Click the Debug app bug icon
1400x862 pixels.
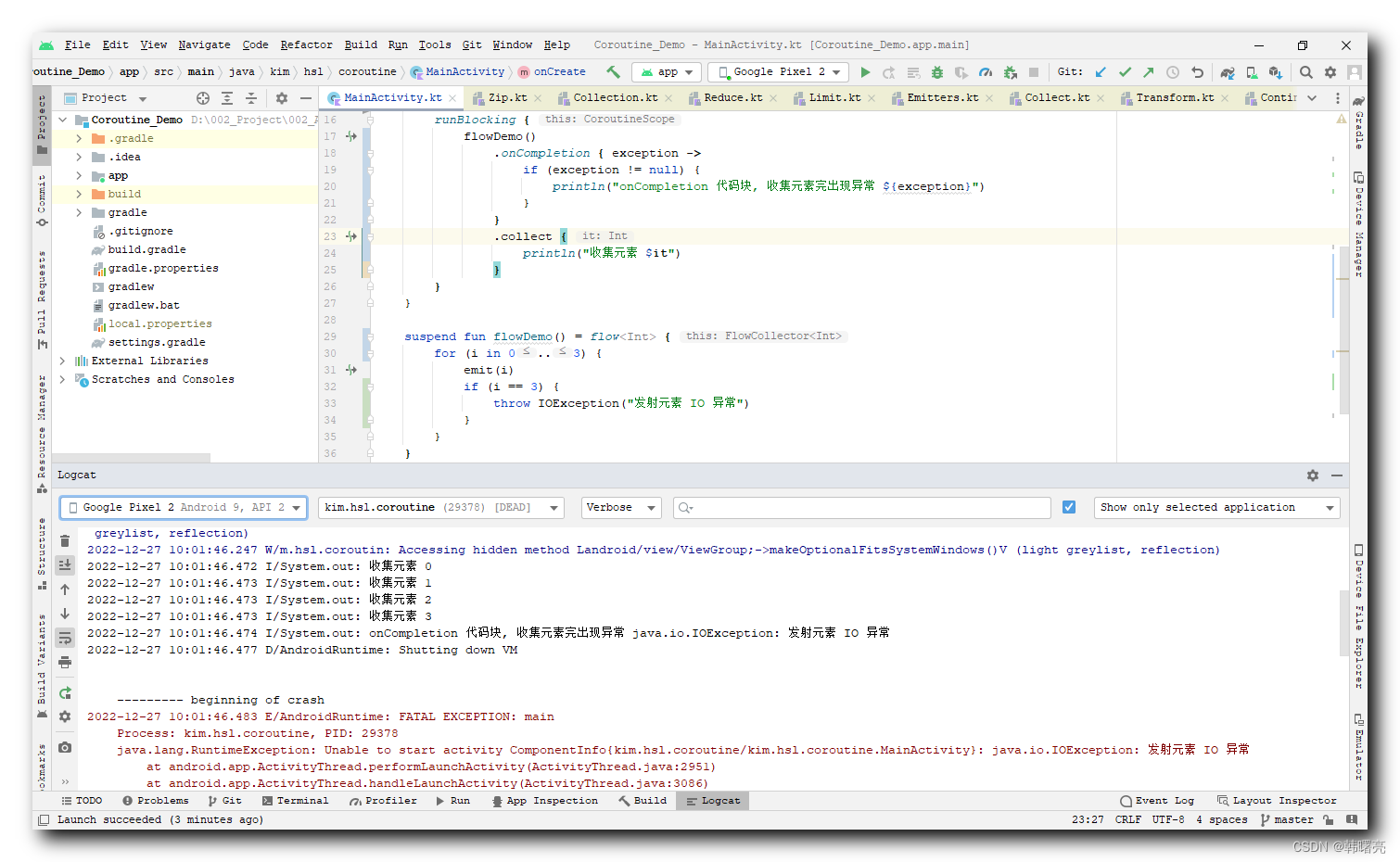937,72
